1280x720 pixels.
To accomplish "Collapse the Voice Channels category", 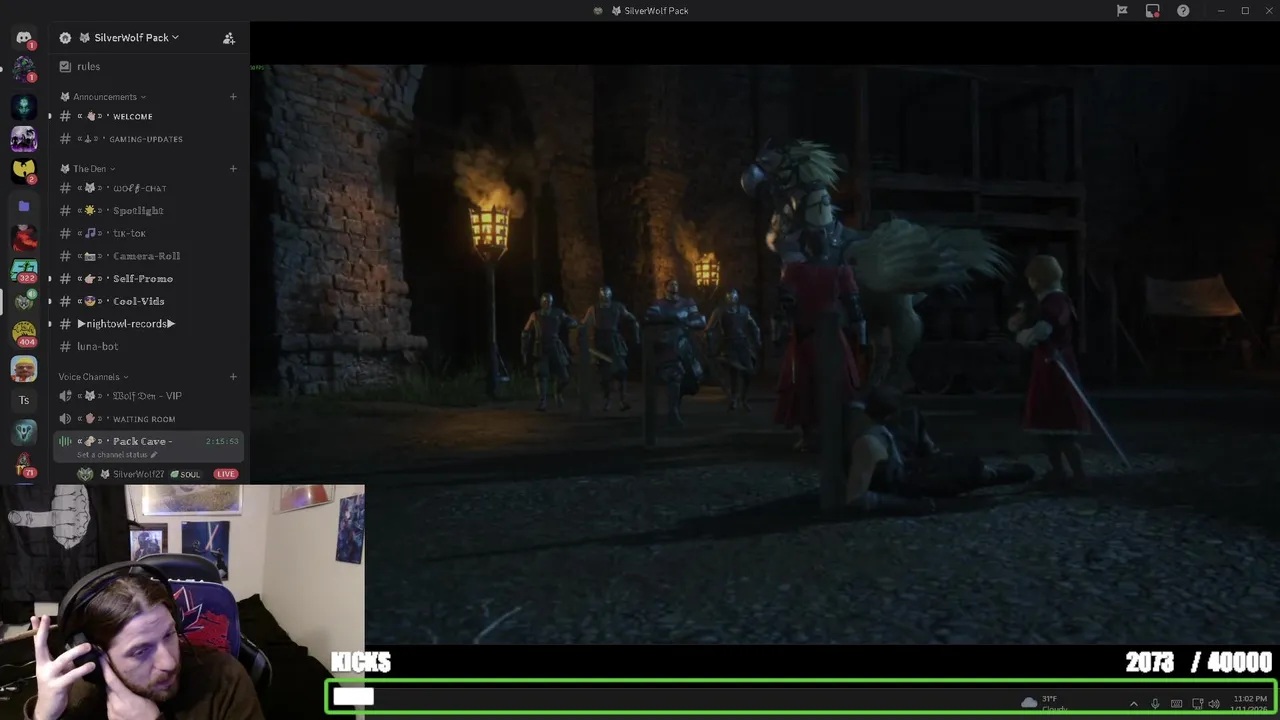I will point(93,377).
